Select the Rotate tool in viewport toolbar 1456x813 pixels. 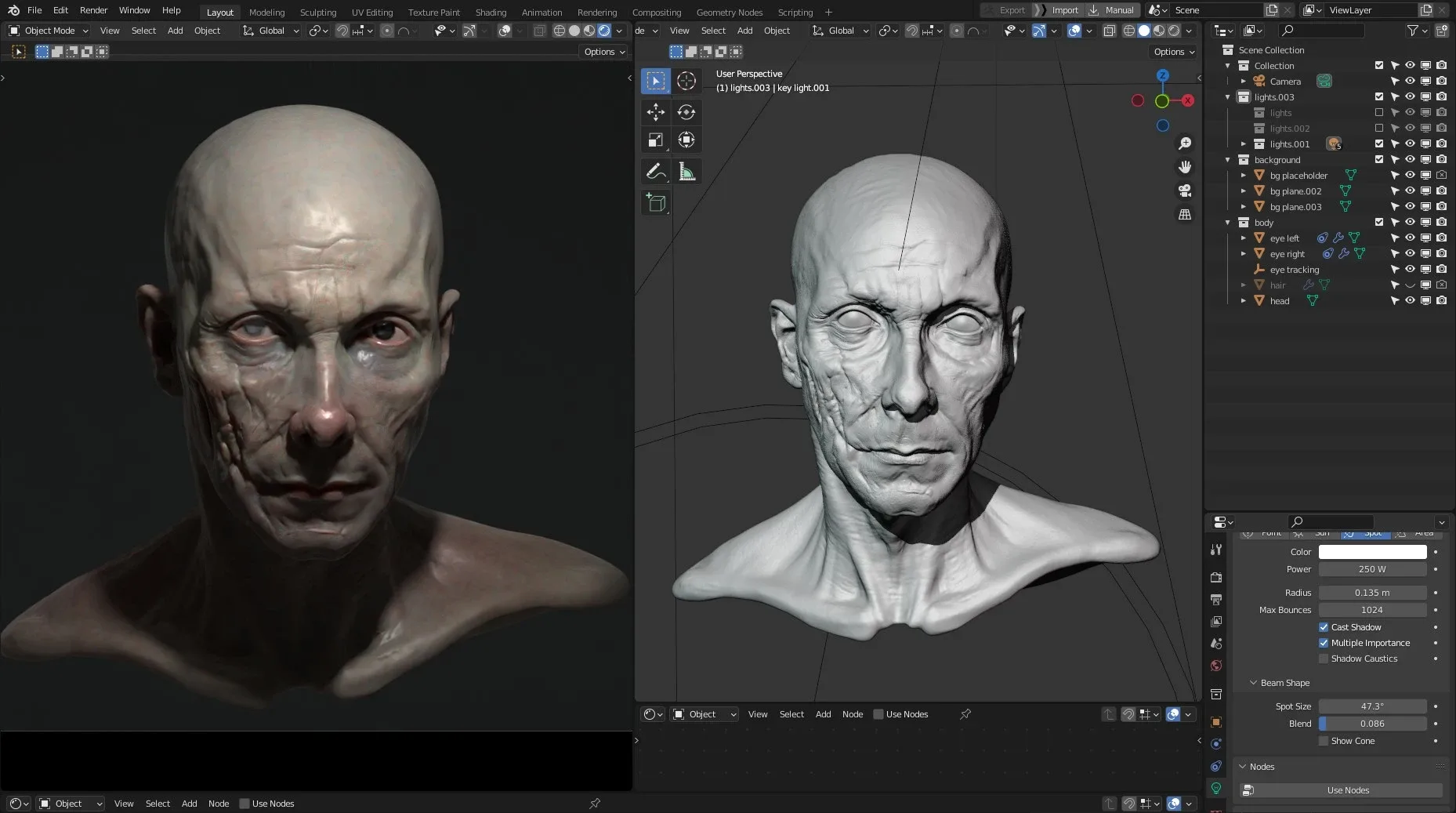pyautogui.click(x=686, y=112)
